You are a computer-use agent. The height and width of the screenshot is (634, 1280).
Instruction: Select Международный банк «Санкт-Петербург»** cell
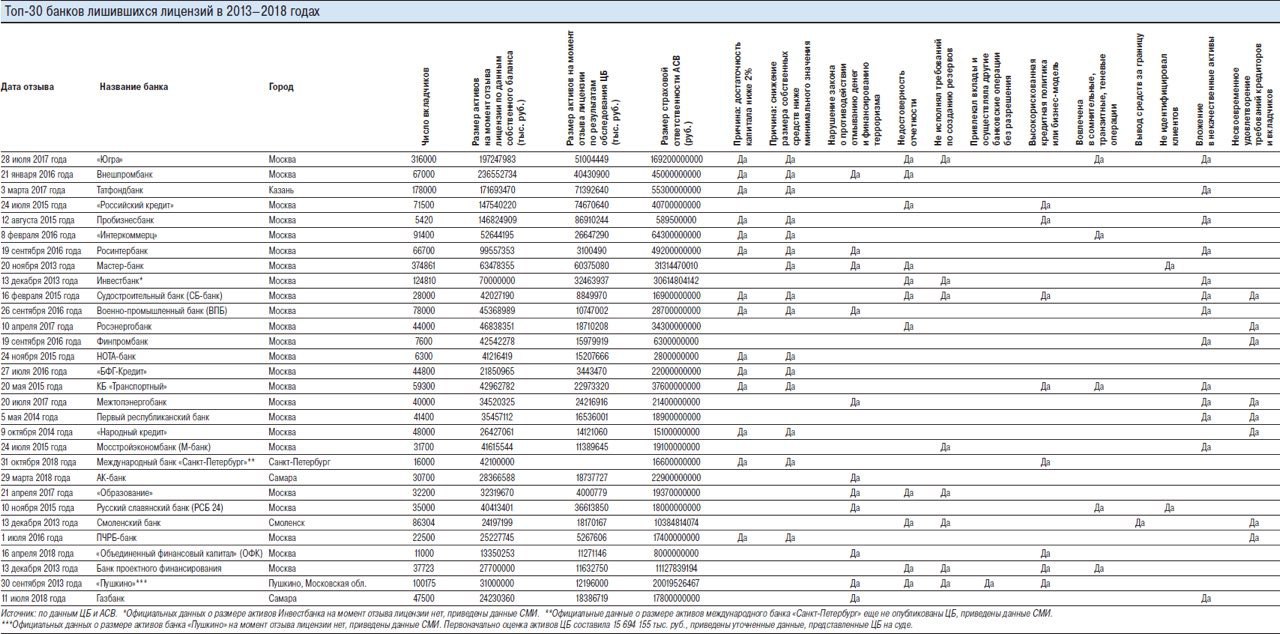point(176,462)
